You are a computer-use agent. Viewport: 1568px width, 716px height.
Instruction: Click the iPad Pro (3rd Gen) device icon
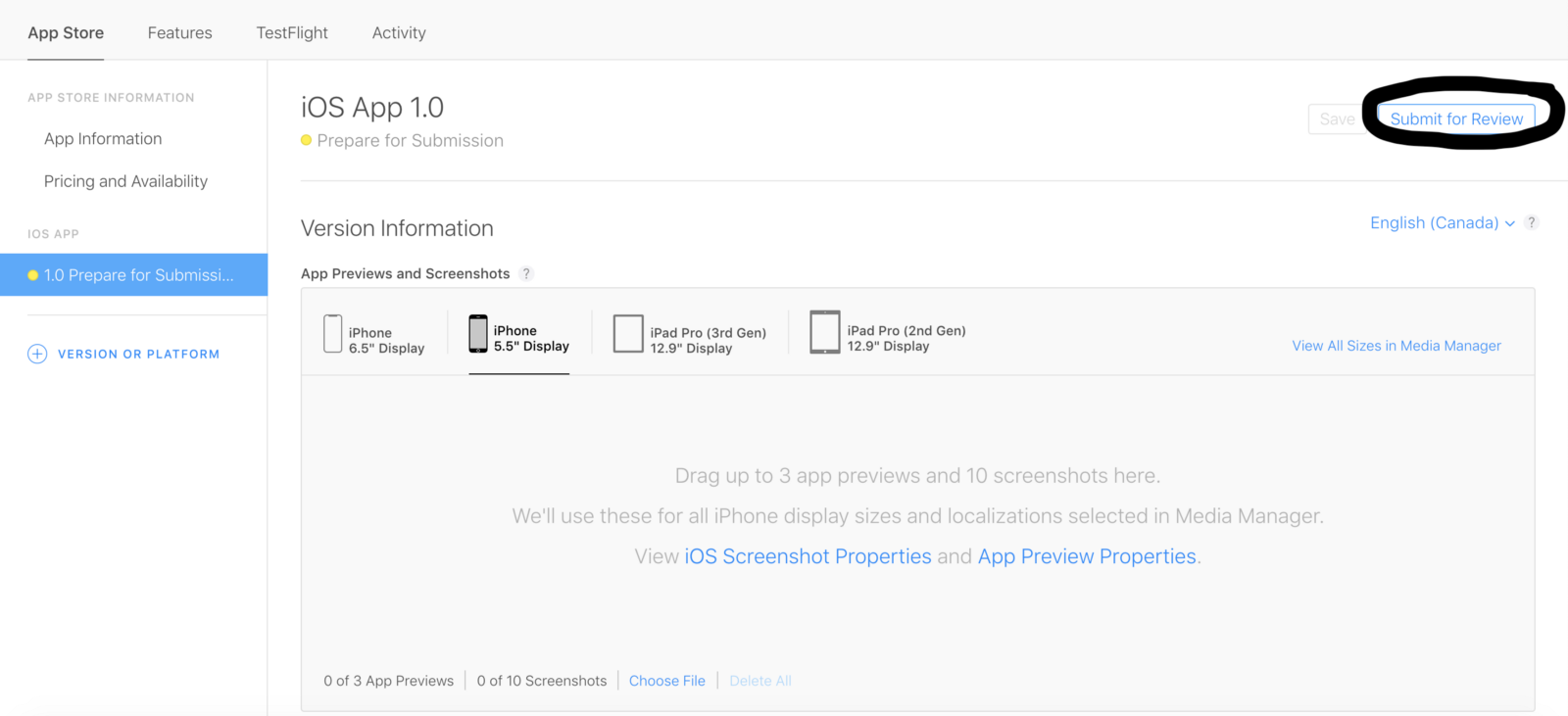[x=628, y=334]
